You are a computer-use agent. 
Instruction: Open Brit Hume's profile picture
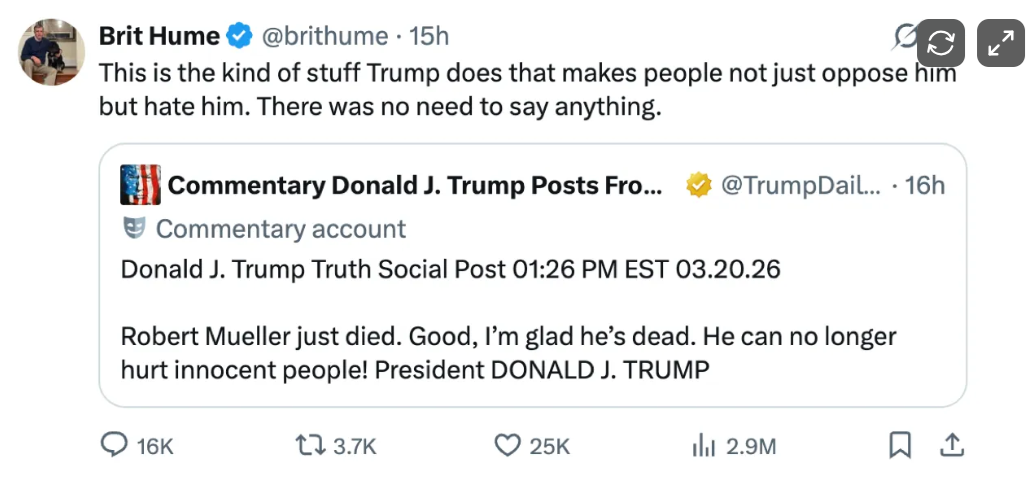[x=52, y=52]
